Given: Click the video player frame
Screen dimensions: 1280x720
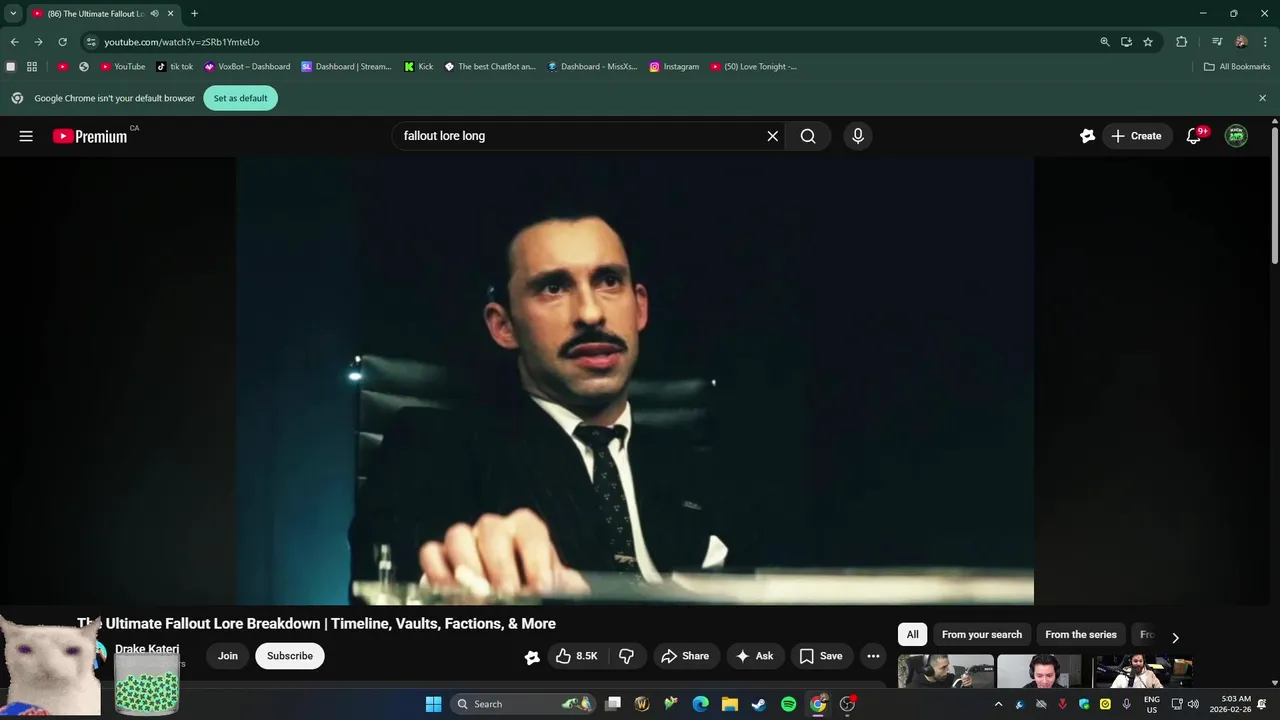Looking at the screenshot, I should (x=635, y=381).
